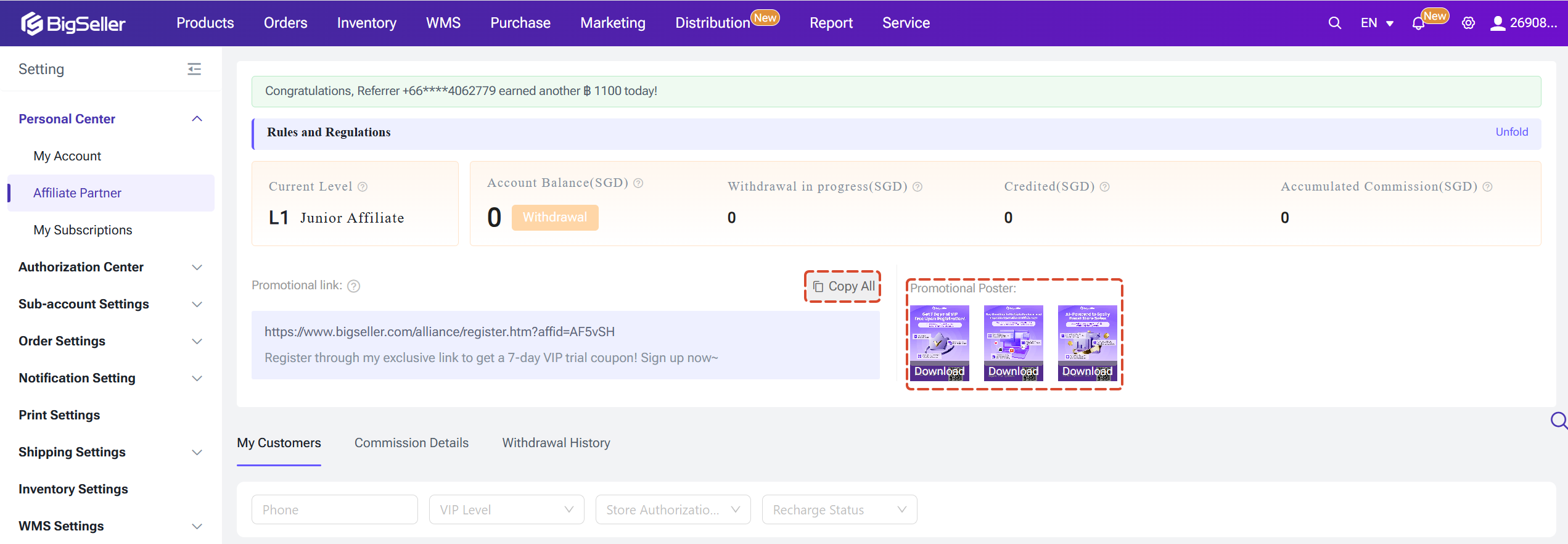
Task: Open the Distribution menu
Action: click(713, 23)
